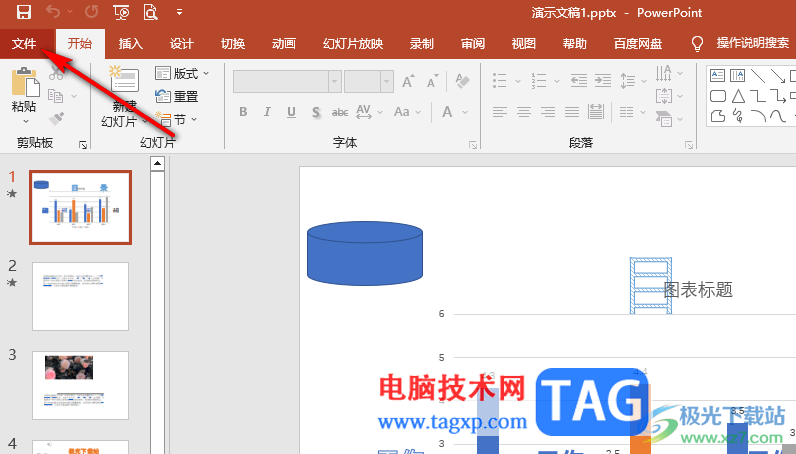Click the Redo icon in title bar
This screenshot has width=796, height=454.
click(91, 12)
